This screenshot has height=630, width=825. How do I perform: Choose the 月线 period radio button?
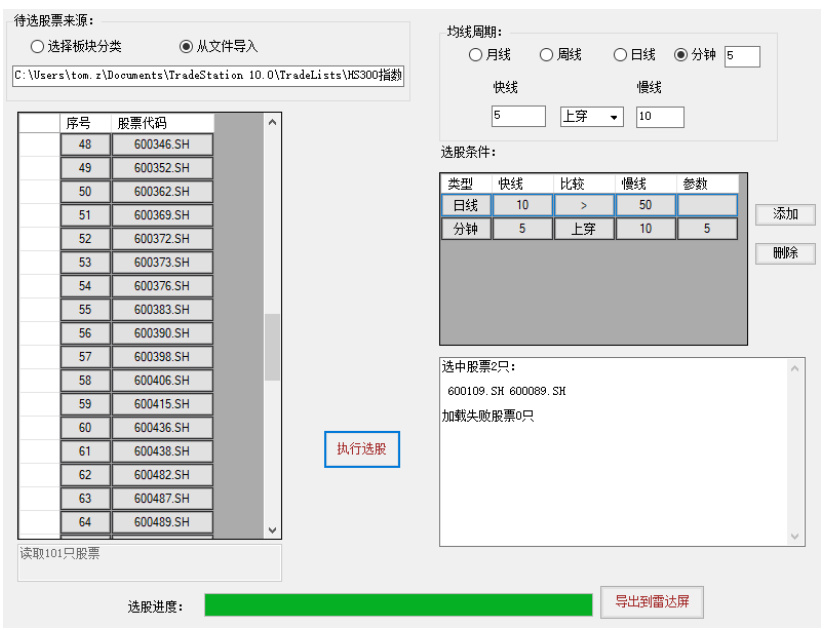[476, 55]
